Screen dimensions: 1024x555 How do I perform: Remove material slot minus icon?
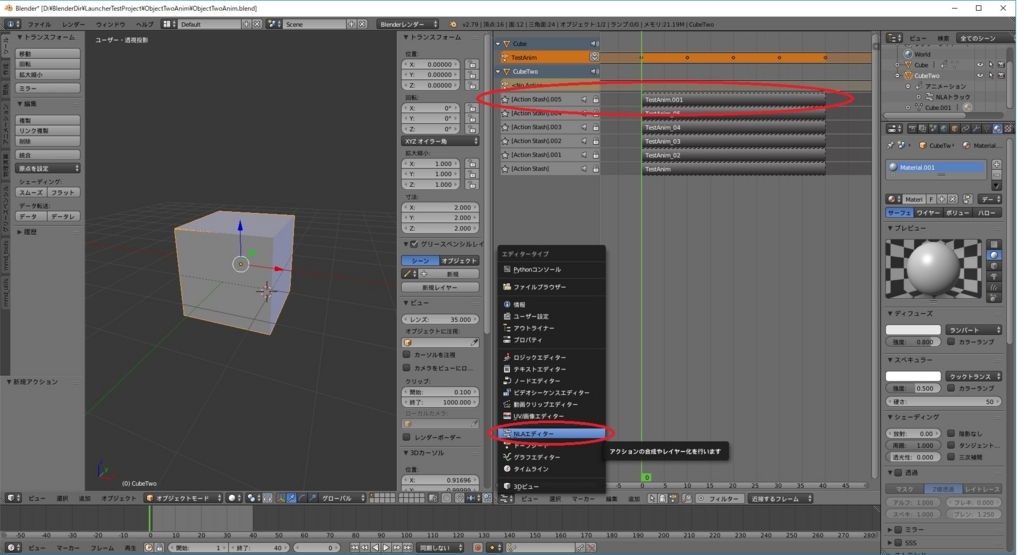tap(997, 175)
